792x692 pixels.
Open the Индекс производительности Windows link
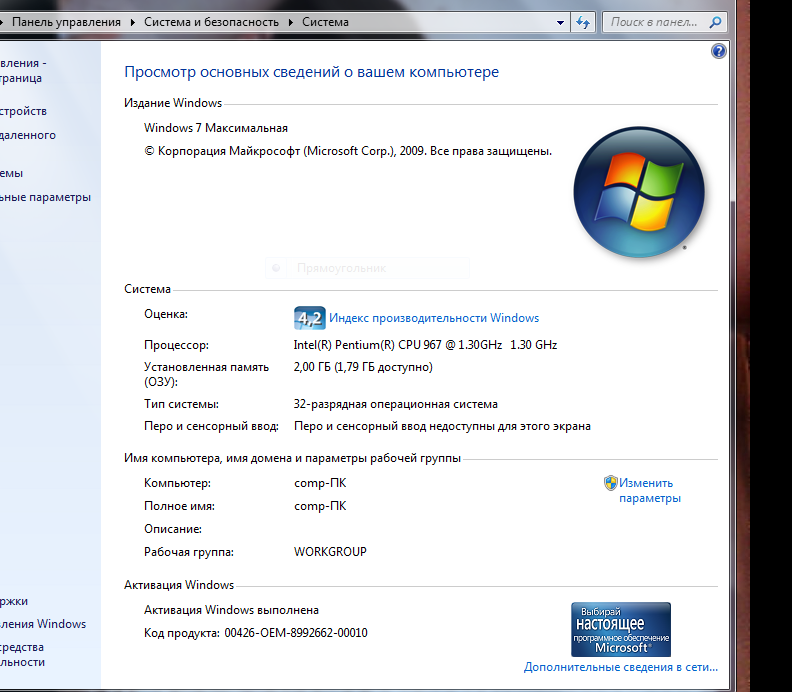pyautogui.click(x=434, y=318)
